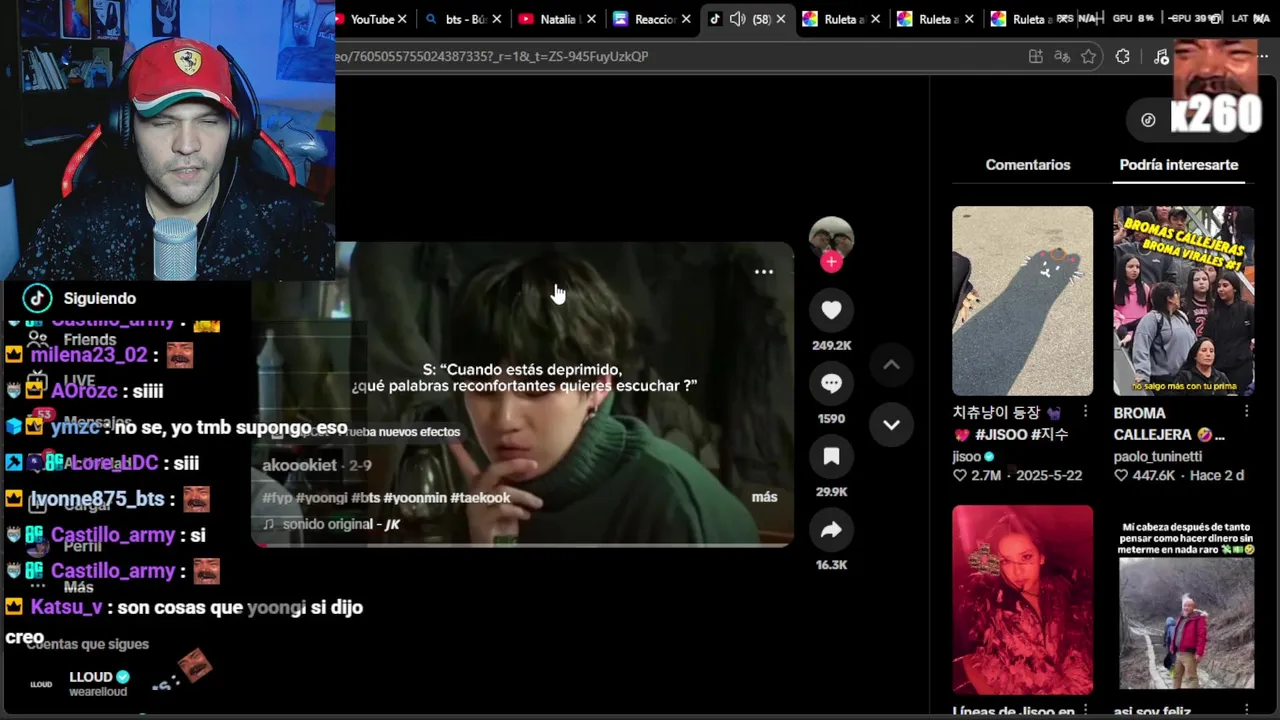Play the main video in the player

point(522,393)
